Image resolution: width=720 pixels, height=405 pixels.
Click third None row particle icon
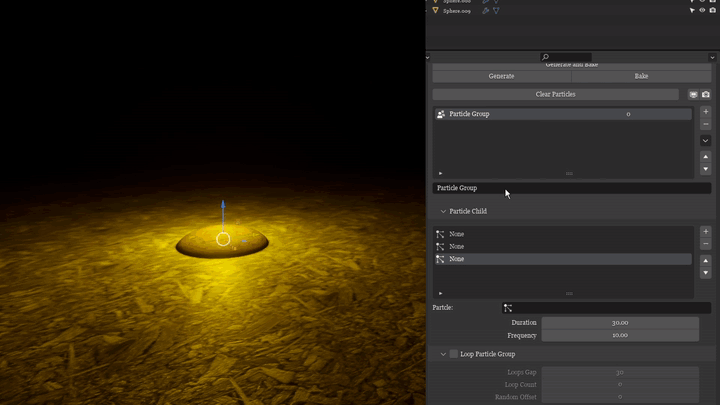[x=440, y=259]
